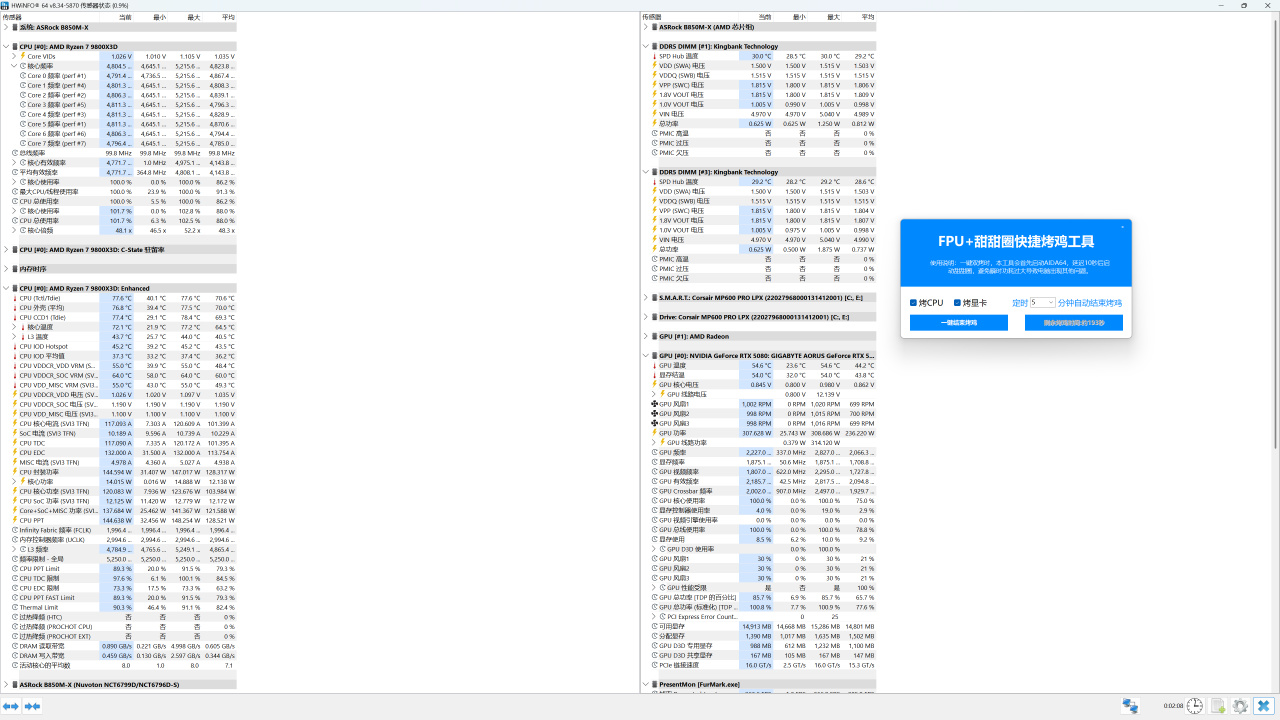
Task: Click the fan icon beside GPU 风扇1
Action: [654, 404]
